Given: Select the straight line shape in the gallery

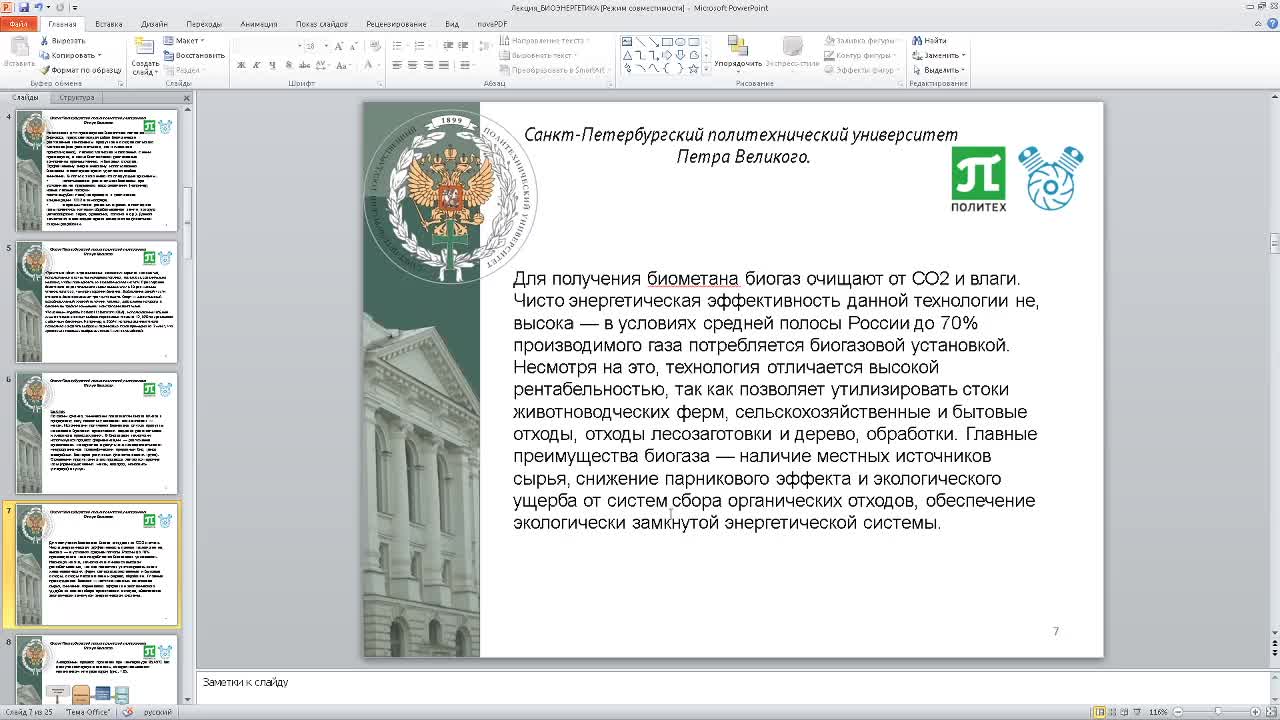Looking at the screenshot, I should (x=640, y=42).
